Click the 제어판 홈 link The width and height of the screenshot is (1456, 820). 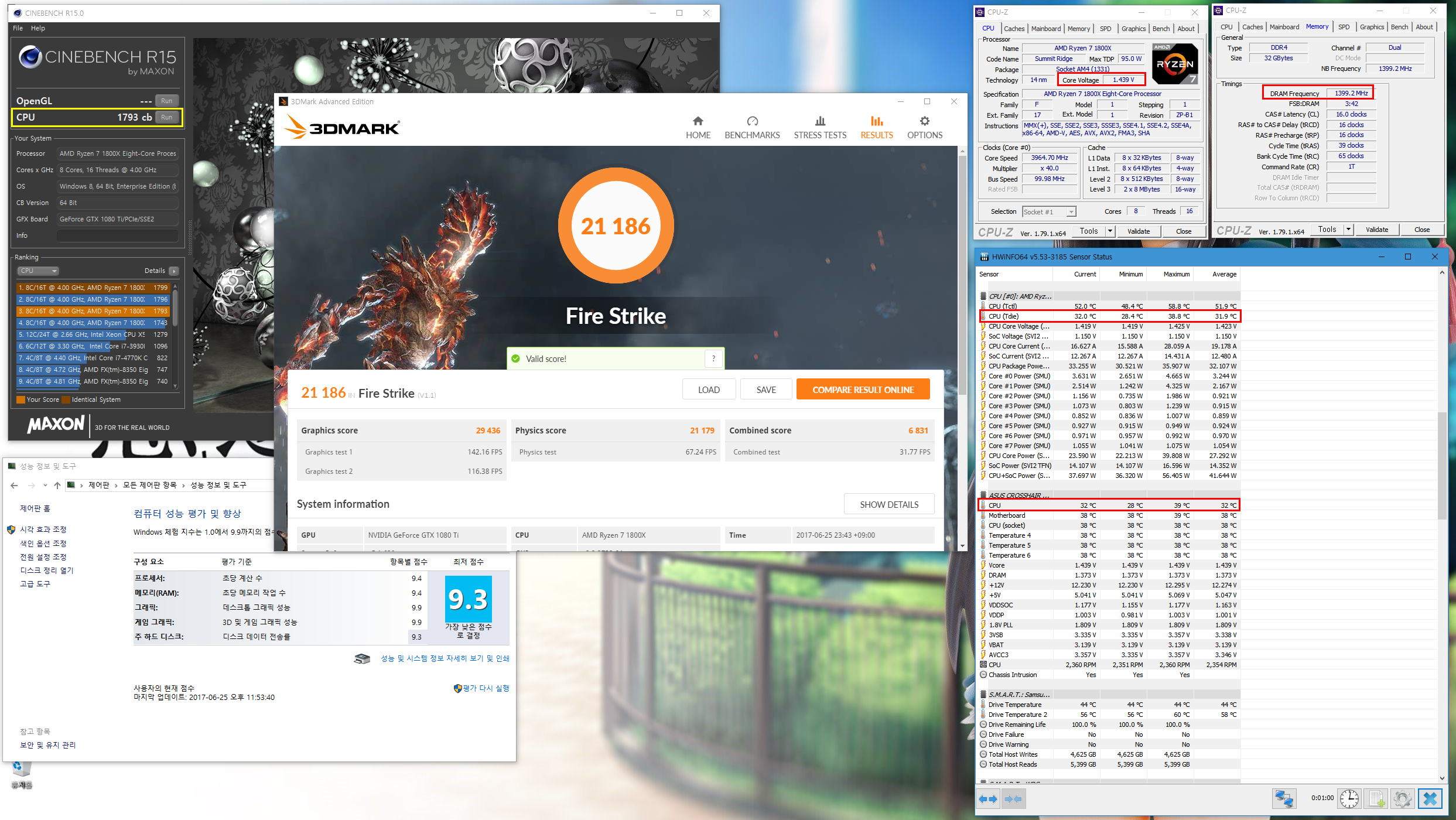[35, 508]
